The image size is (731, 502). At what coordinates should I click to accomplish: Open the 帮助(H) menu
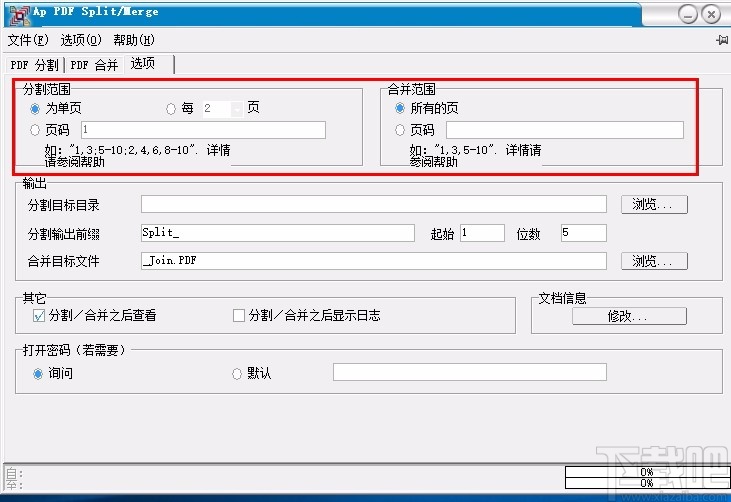pos(134,40)
